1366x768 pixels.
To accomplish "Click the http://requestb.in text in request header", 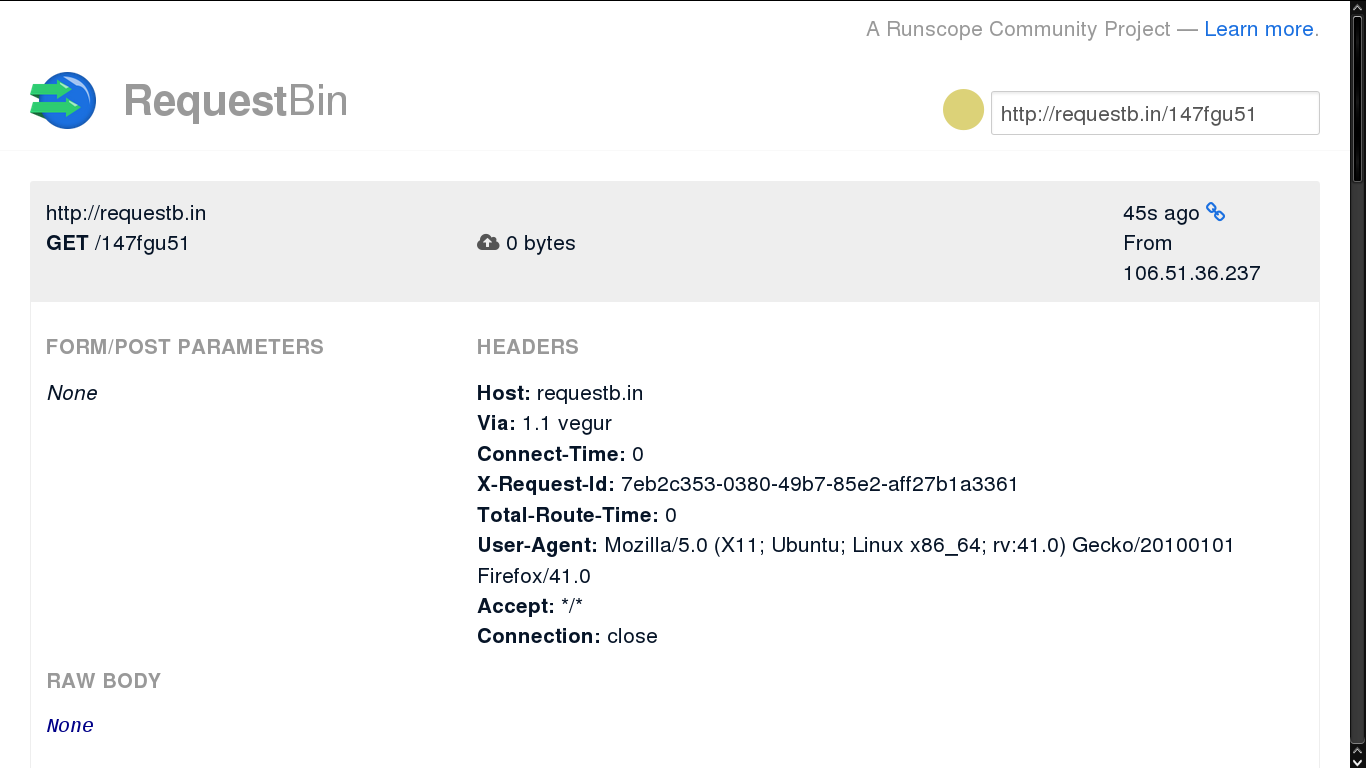I will click(126, 213).
